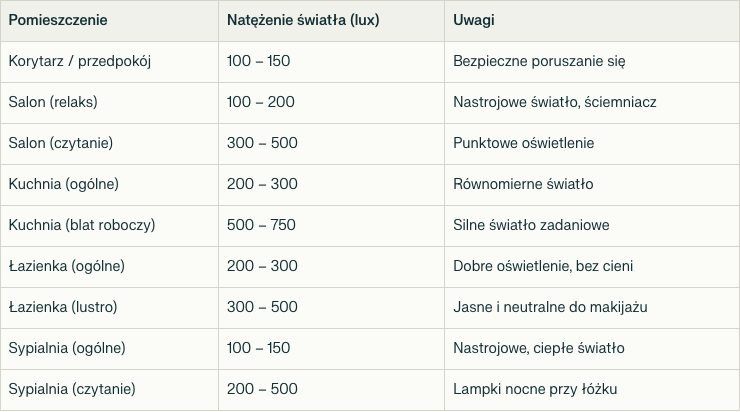
Task: Click the Kuchnia (blat roboczy) cell
Action: (x=81, y=225)
